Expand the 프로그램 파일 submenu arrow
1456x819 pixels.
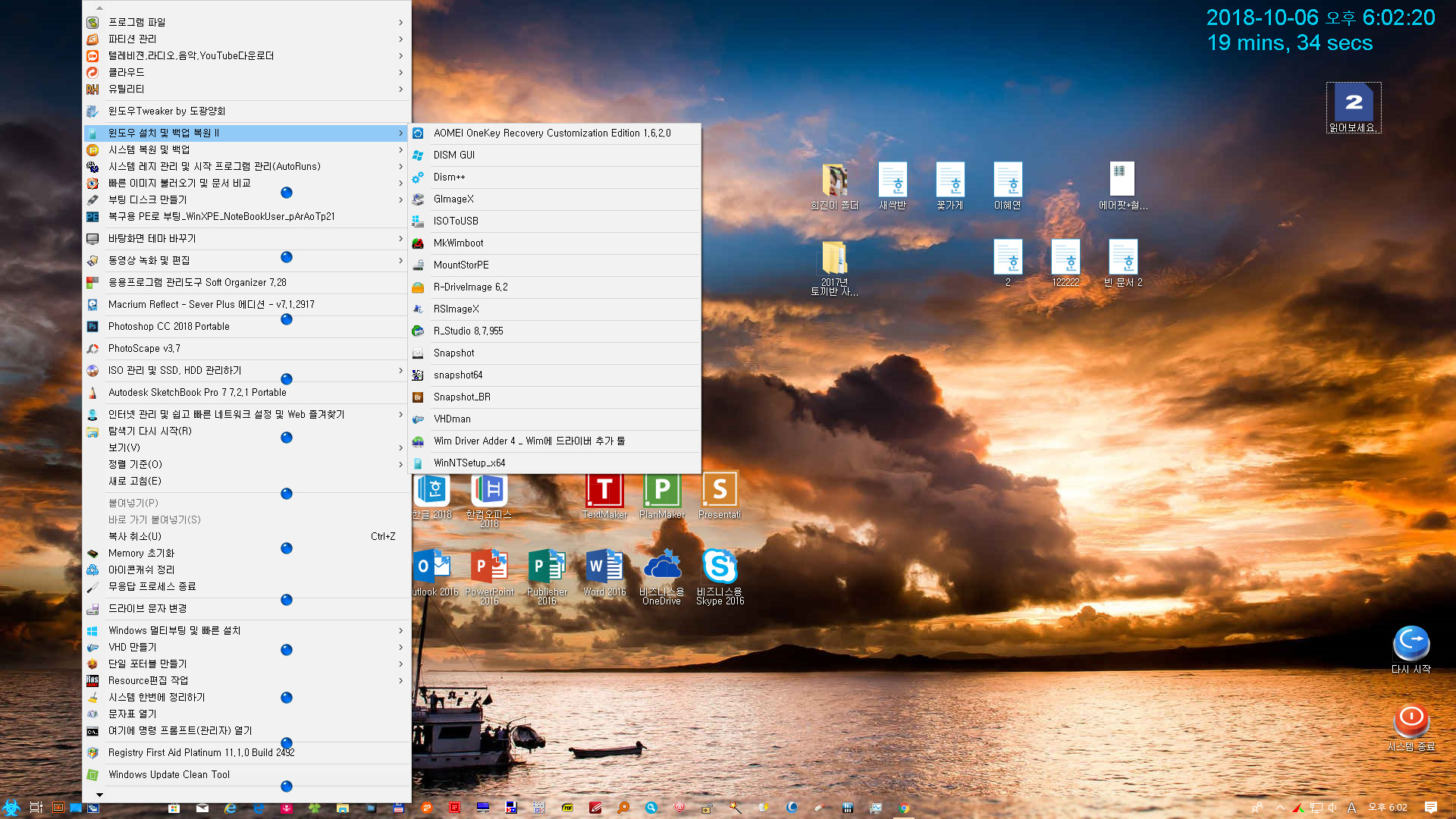401,22
